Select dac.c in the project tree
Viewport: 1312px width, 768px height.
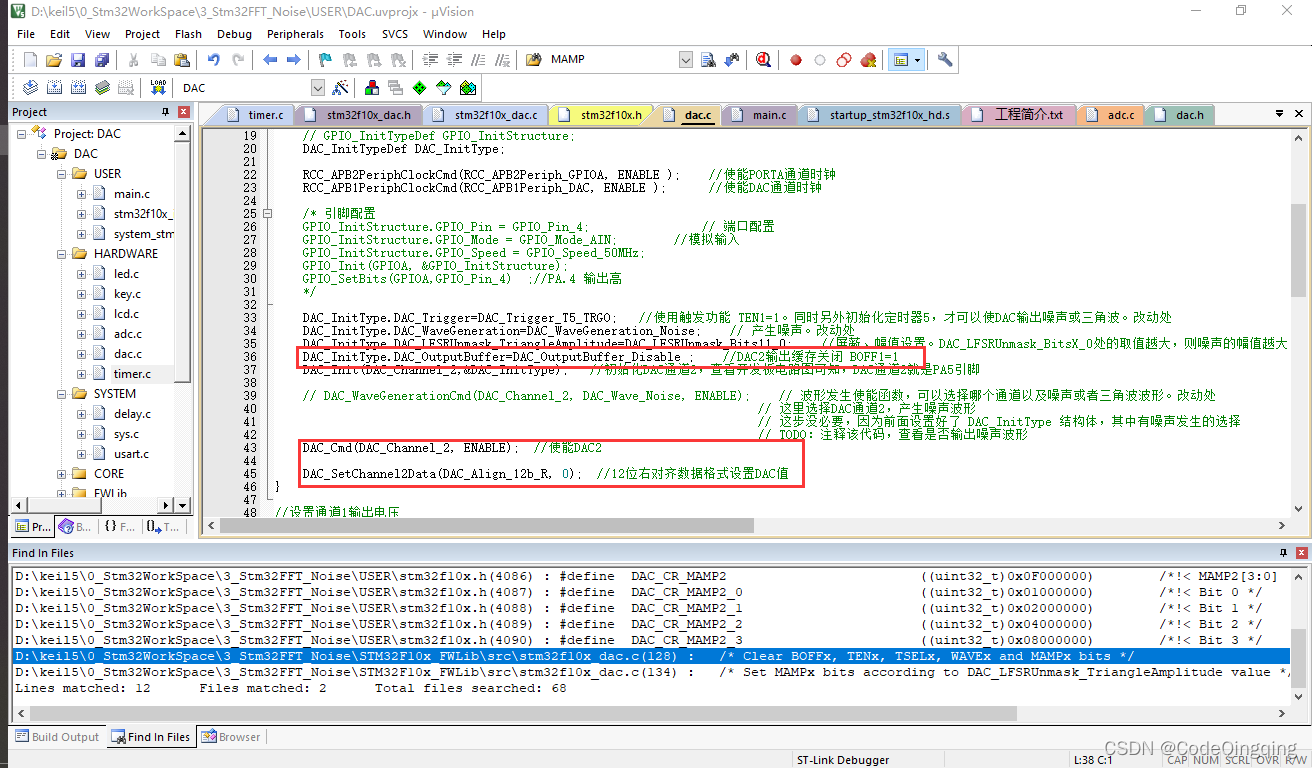click(127, 354)
